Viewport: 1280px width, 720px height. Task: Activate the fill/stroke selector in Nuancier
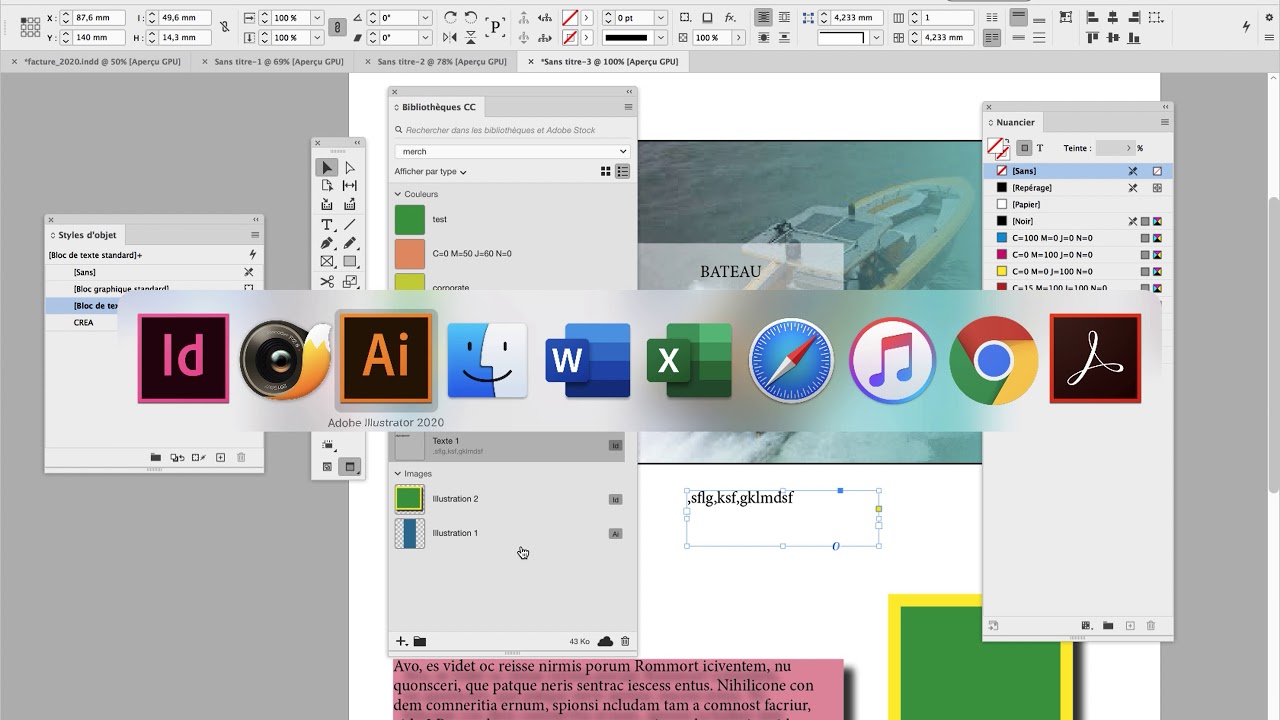click(x=998, y=149)
